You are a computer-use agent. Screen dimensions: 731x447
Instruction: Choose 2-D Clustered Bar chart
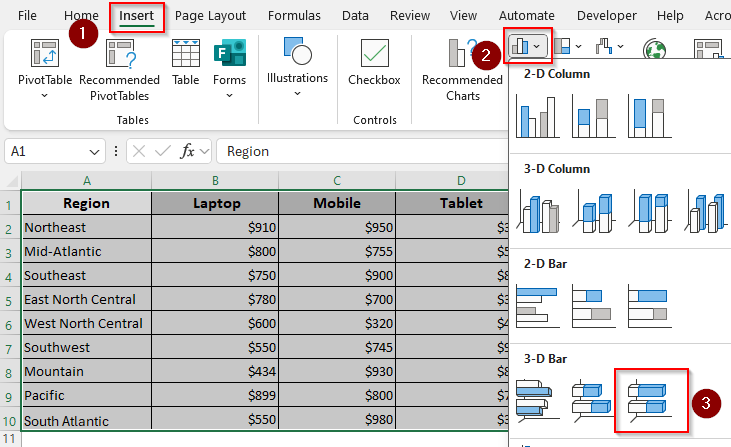(x=538, y=307)
